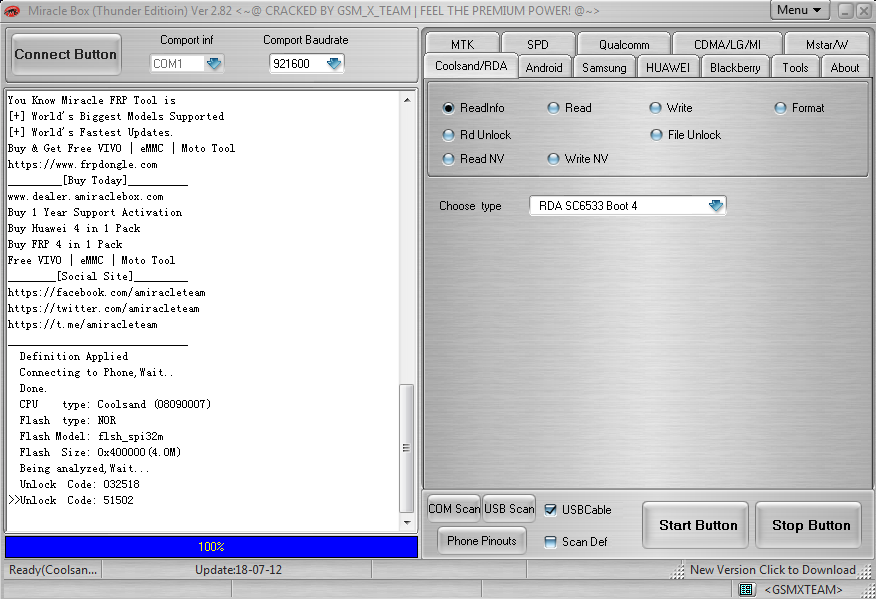Click the keyboard icon in the status bar

(746, 590)
